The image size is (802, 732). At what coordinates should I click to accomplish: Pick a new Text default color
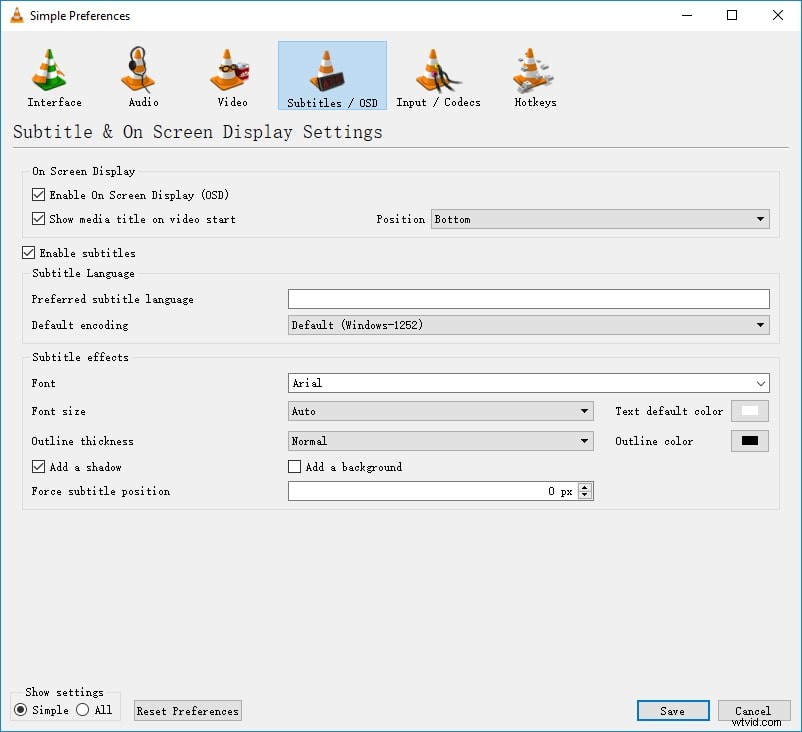749,410
